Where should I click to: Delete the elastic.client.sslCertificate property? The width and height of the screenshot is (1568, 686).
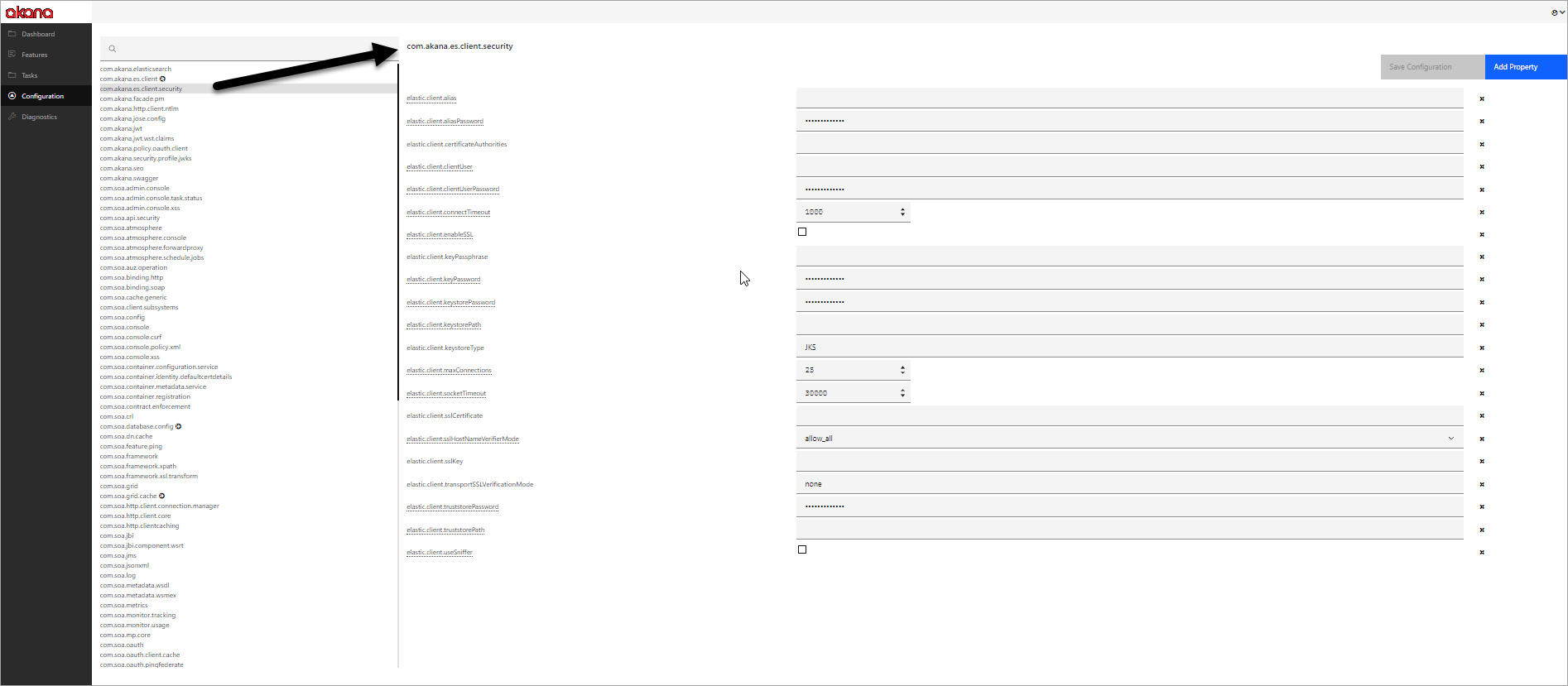coord(1482,415)
